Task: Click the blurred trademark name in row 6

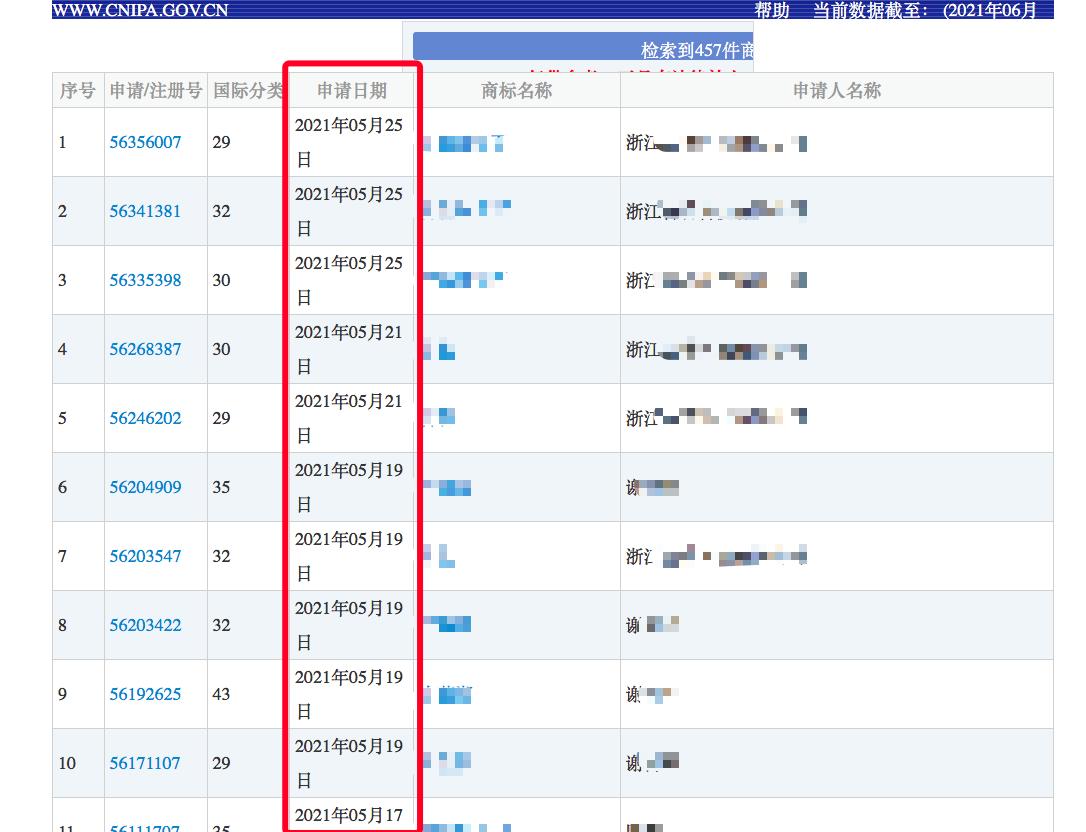Action: (x=447, y=488)
